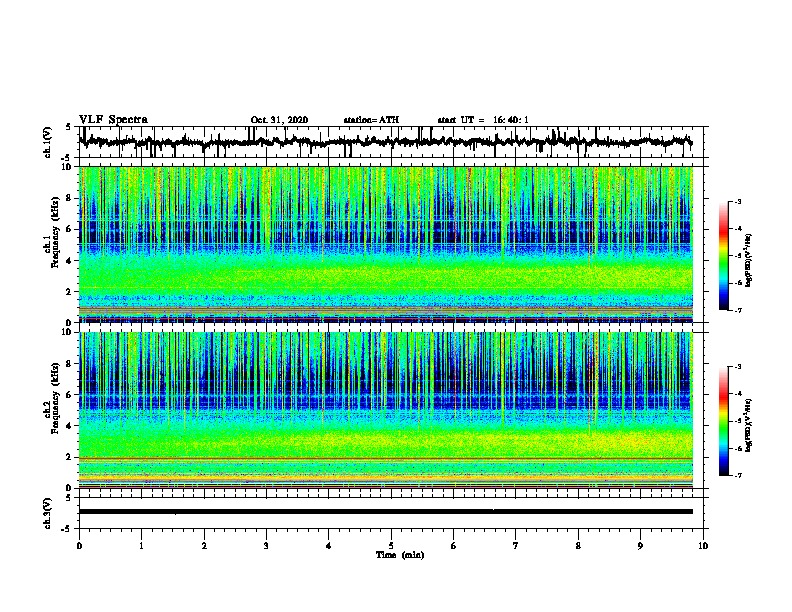This screenshot has width=792, height=612.
Task: Click the 'Time (min)' axis label
Action: click(400, 555)
